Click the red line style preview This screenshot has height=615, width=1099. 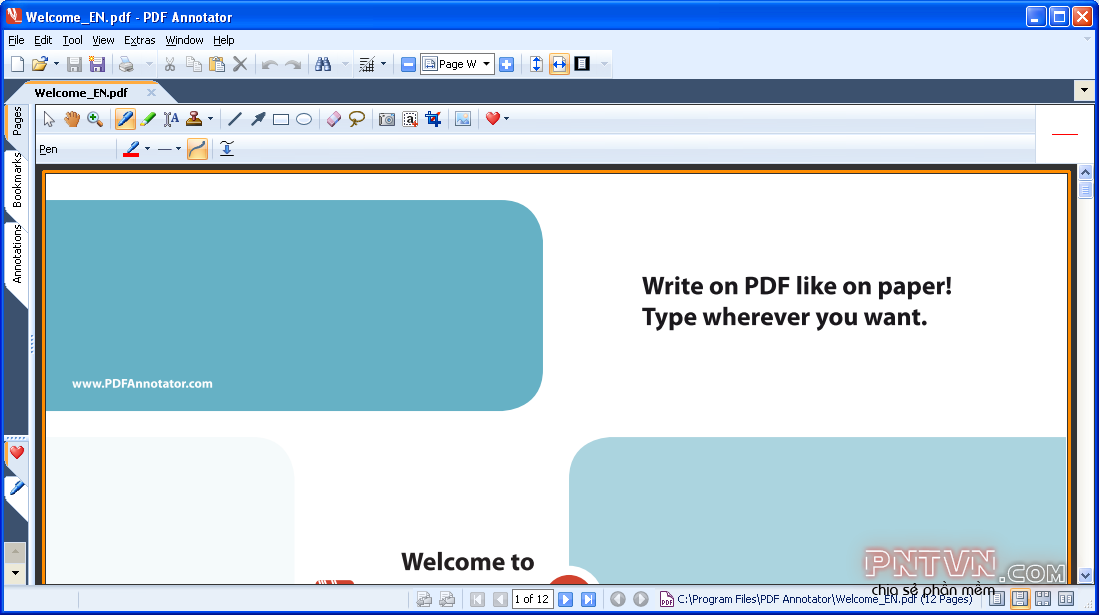tap(1065, 134)
